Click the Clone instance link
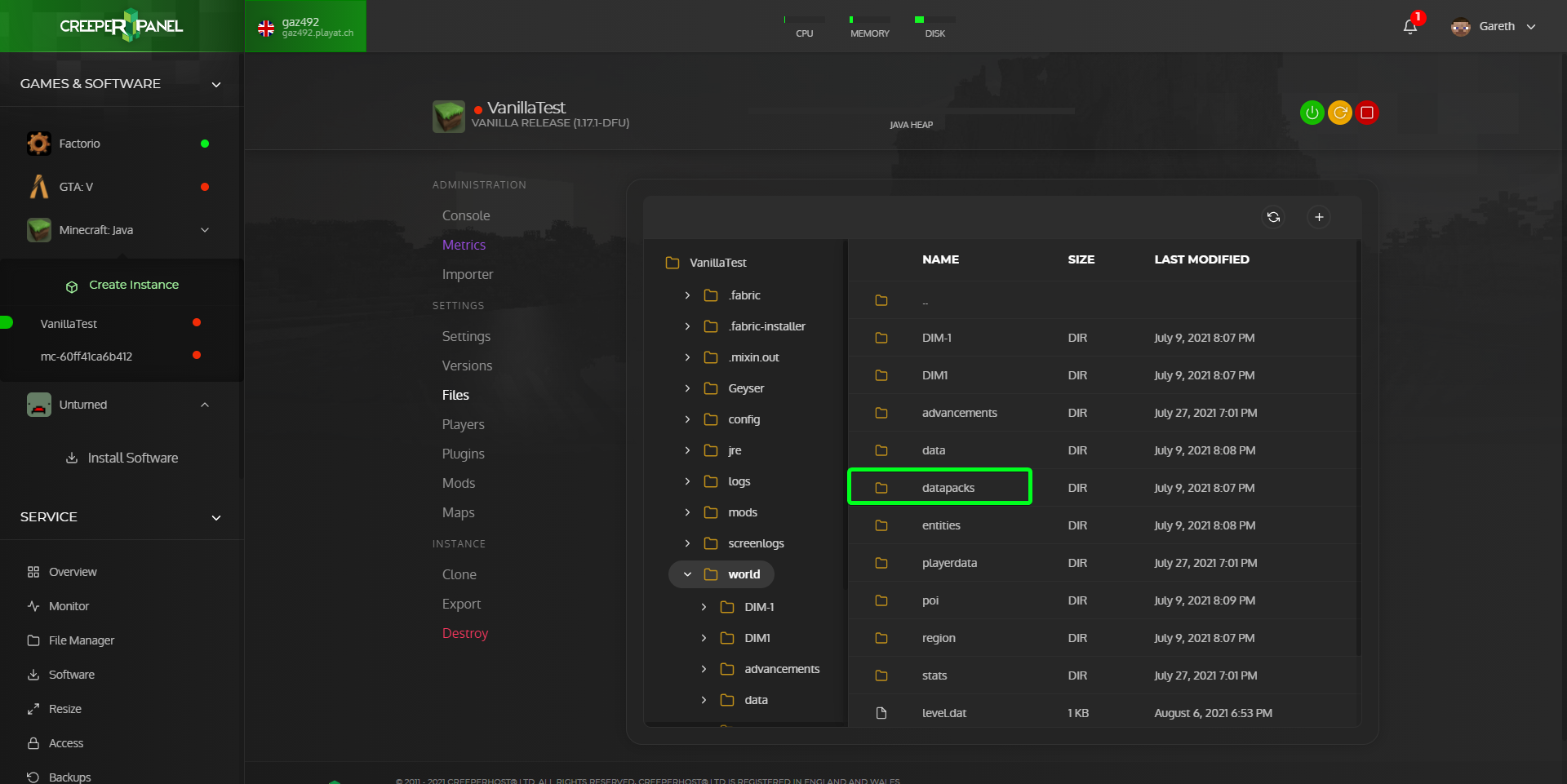The image size is (1567, 784). click(459, 574)
